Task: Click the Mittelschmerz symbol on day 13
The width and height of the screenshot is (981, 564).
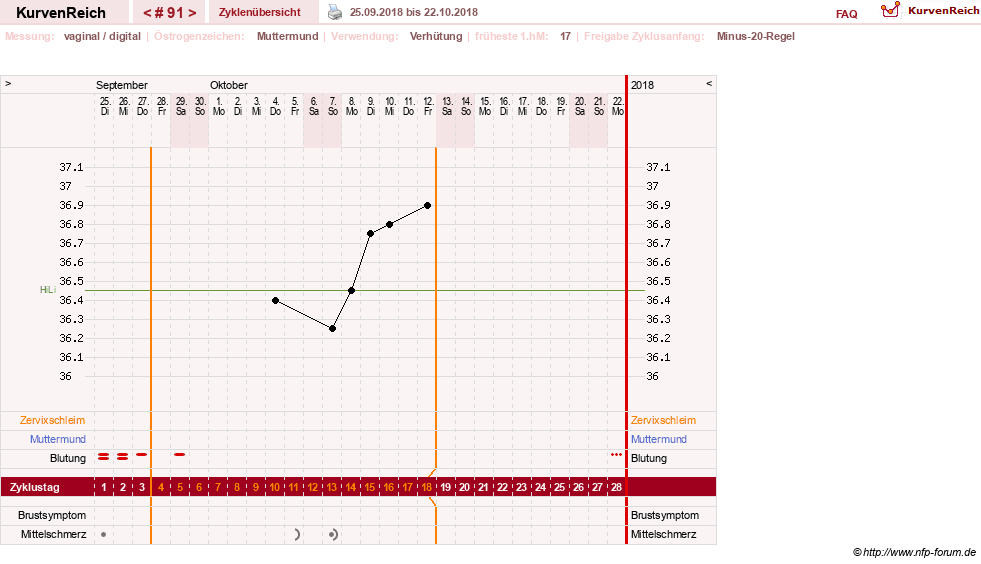Action: pos(333,535)
